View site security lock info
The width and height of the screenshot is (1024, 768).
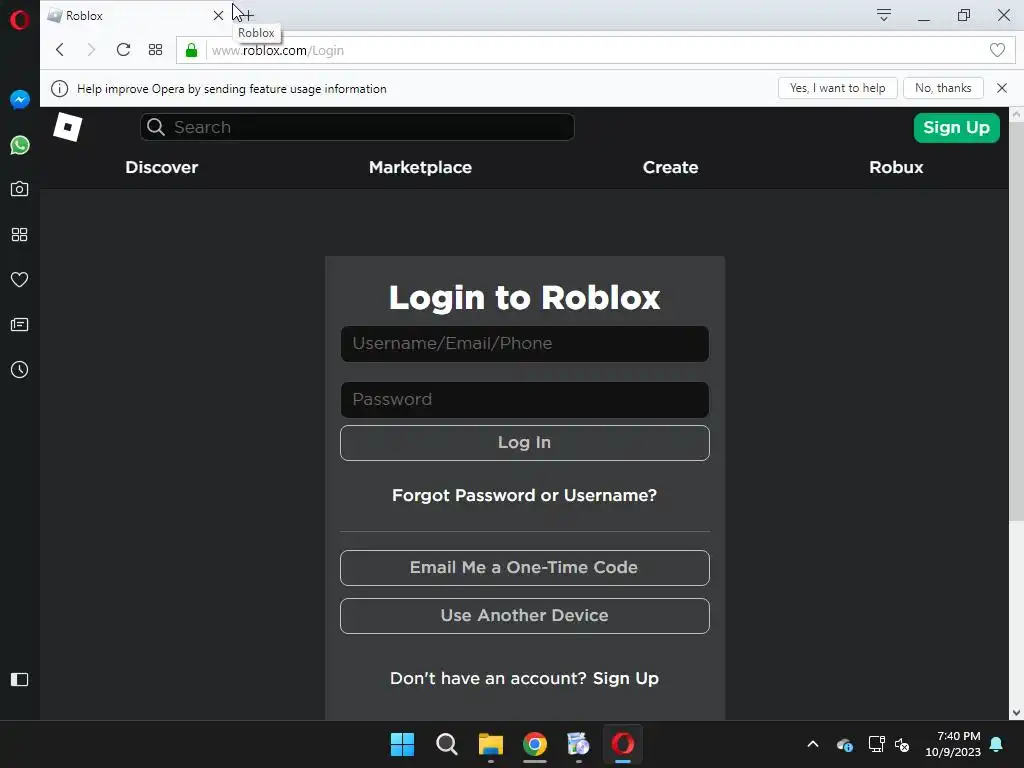point(191,50)
